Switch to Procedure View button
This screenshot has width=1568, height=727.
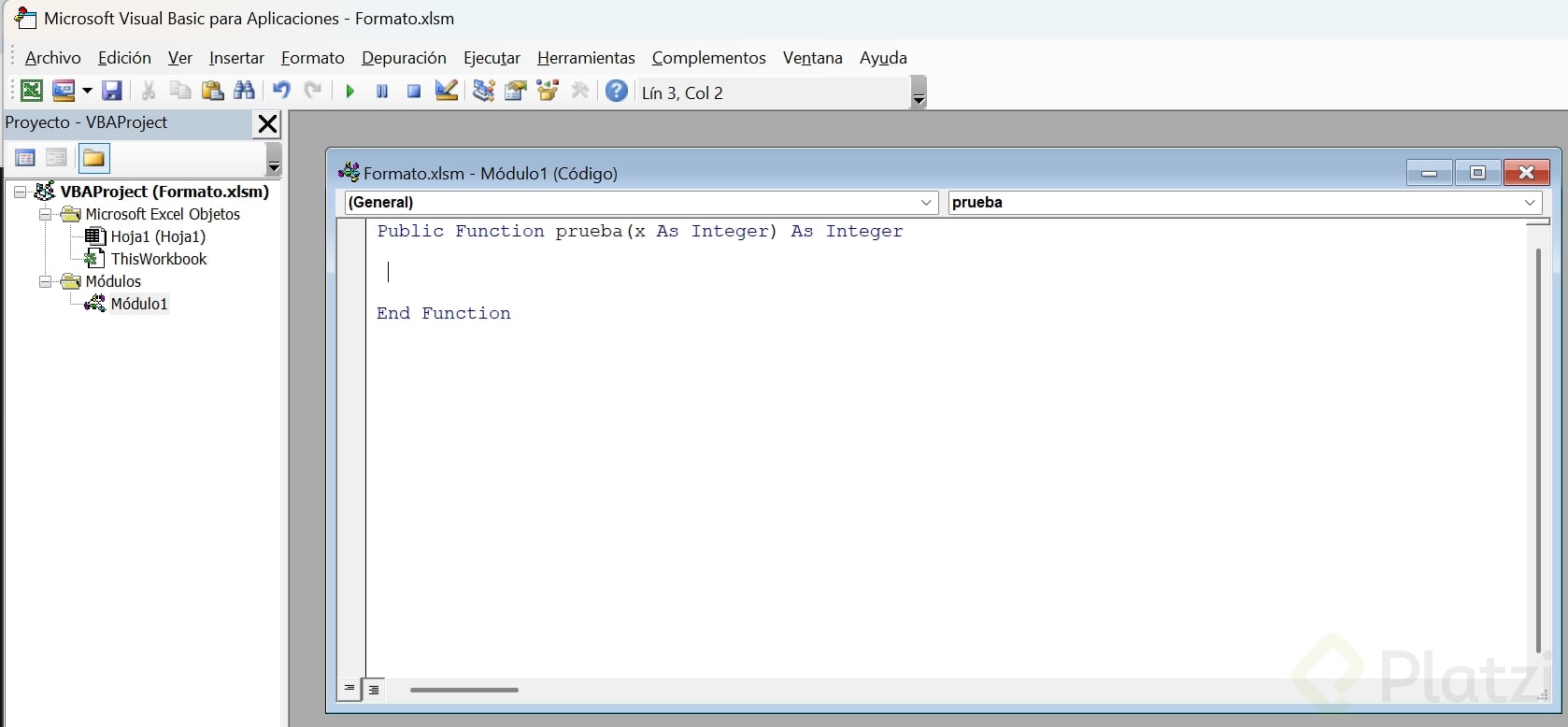click(x=349, y=690)
